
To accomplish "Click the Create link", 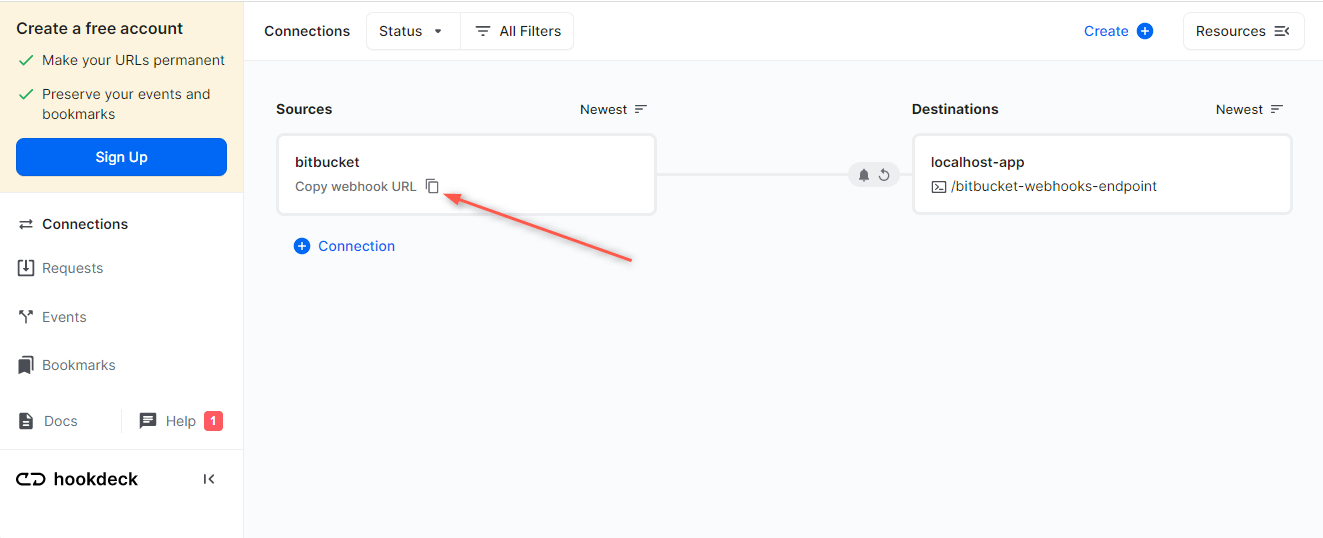I will click(x=1106, y=31).
